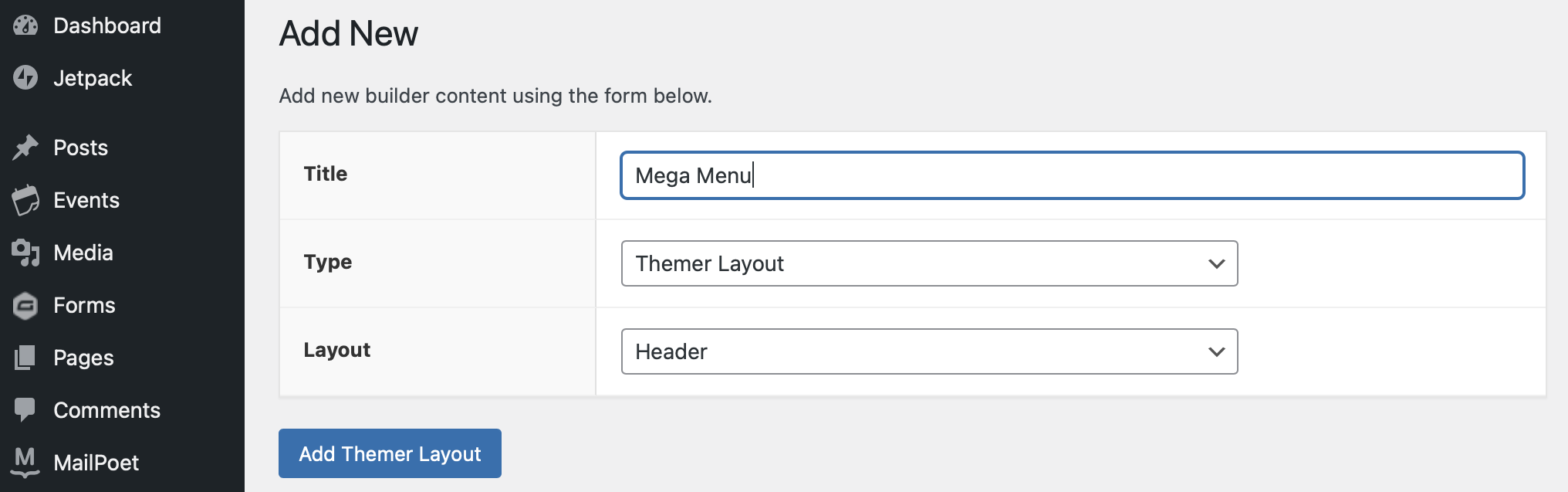Click the chevron arrow on Type select
Screen dimensions: 1568x492
point(1217,264)
